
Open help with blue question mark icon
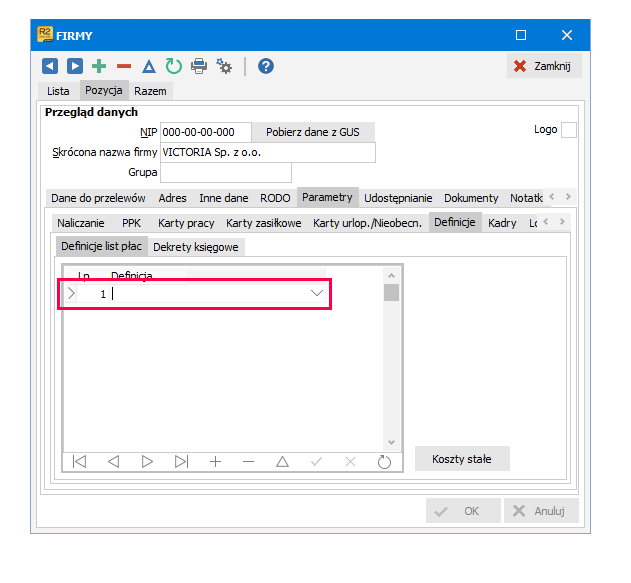click(266, 66)
